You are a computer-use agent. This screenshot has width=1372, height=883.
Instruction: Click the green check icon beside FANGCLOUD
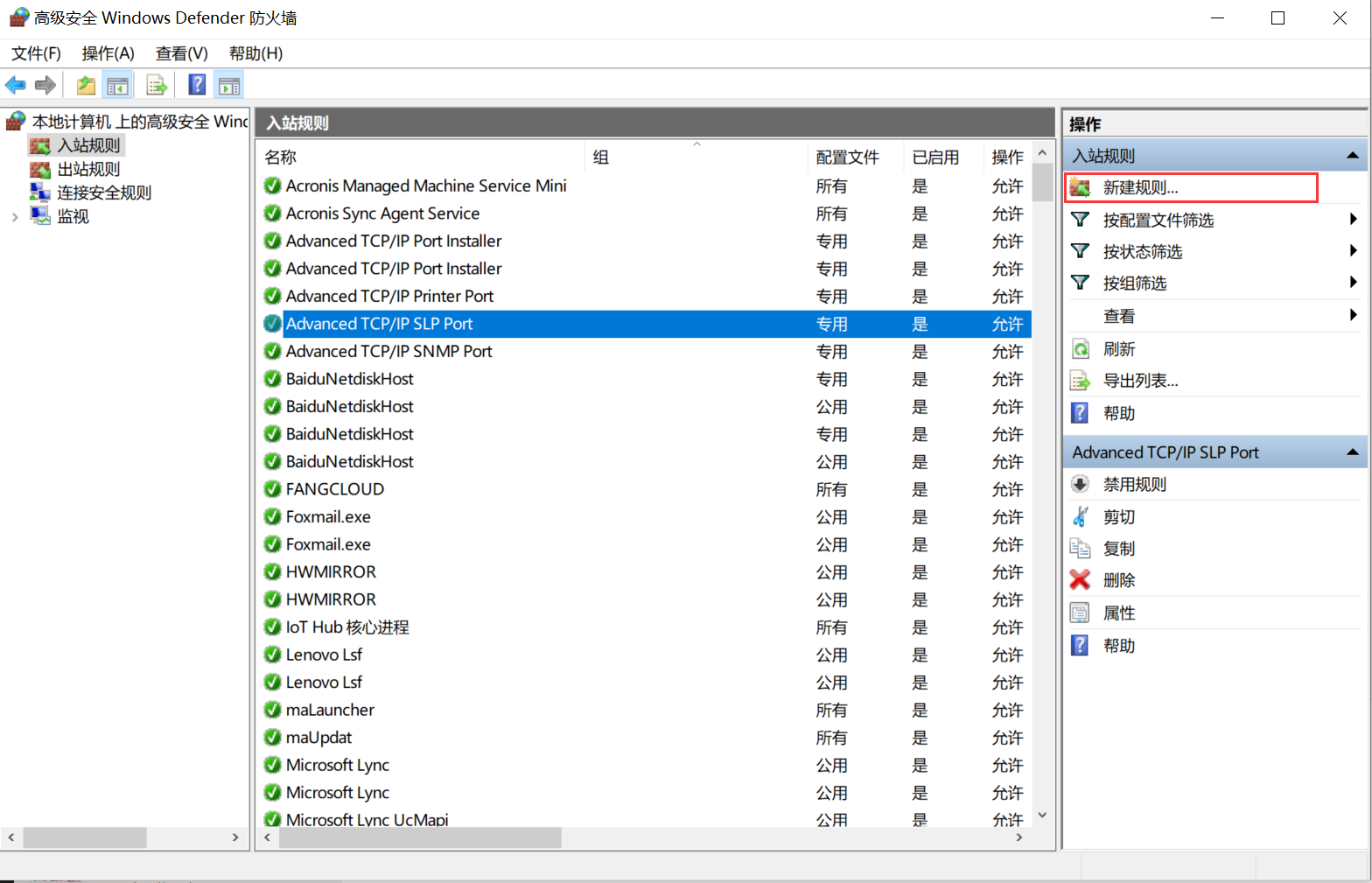tap(272, 489)
